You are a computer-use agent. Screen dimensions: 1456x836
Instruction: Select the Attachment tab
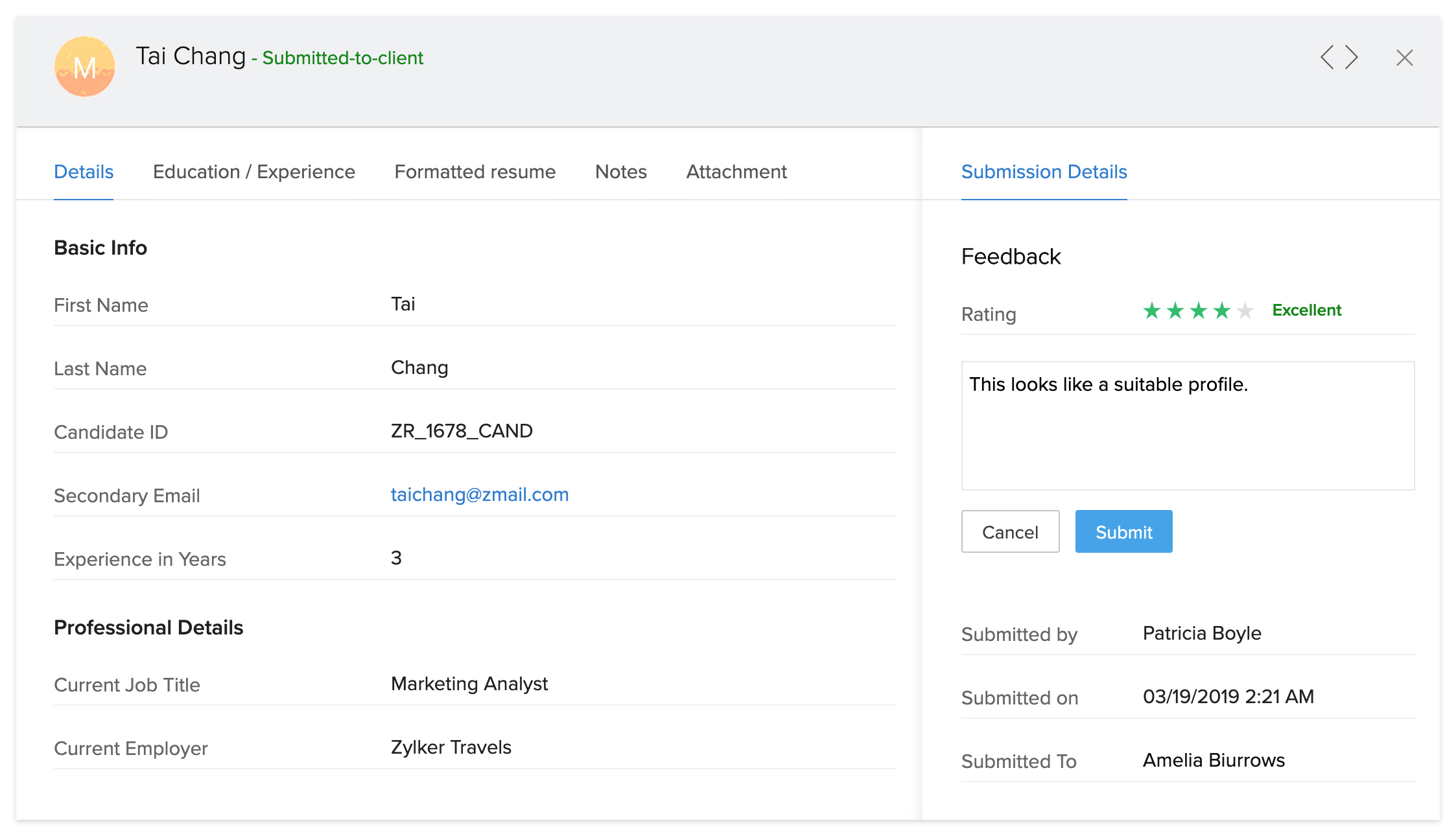736,172
